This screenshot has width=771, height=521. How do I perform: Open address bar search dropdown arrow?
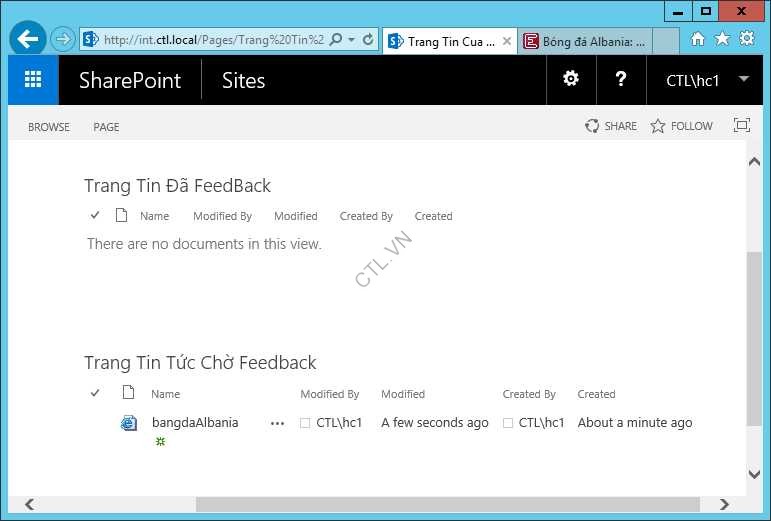click(x=351, y=40)
